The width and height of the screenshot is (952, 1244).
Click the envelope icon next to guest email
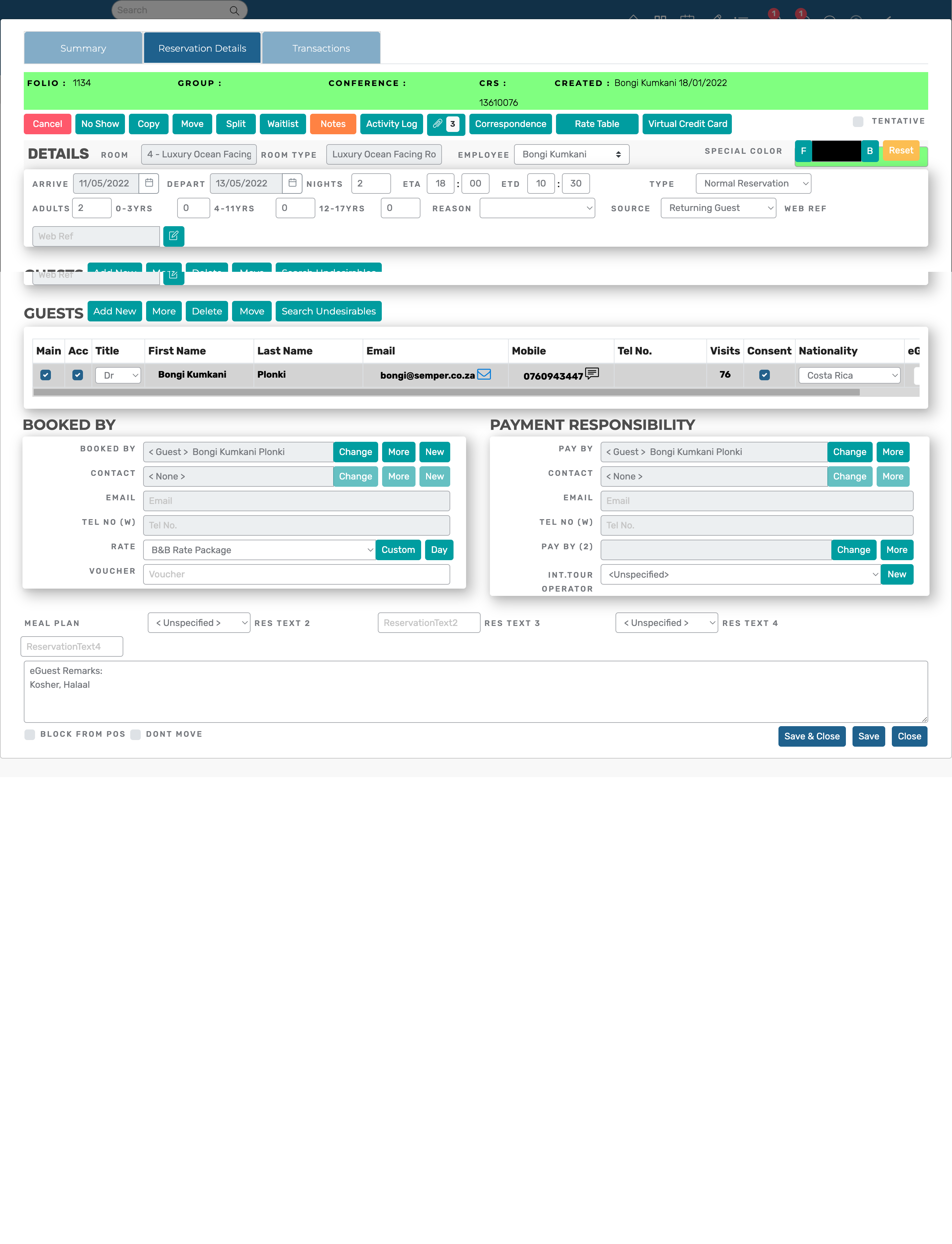pos(485,374)
